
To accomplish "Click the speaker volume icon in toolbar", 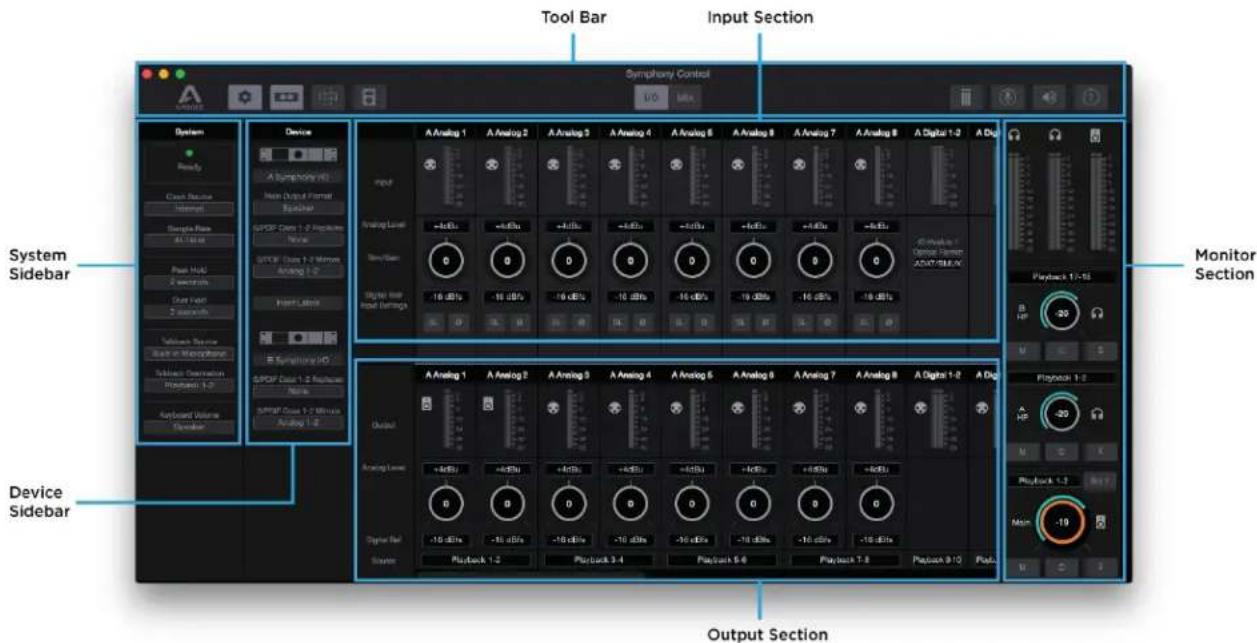I will click(1051, 98).
